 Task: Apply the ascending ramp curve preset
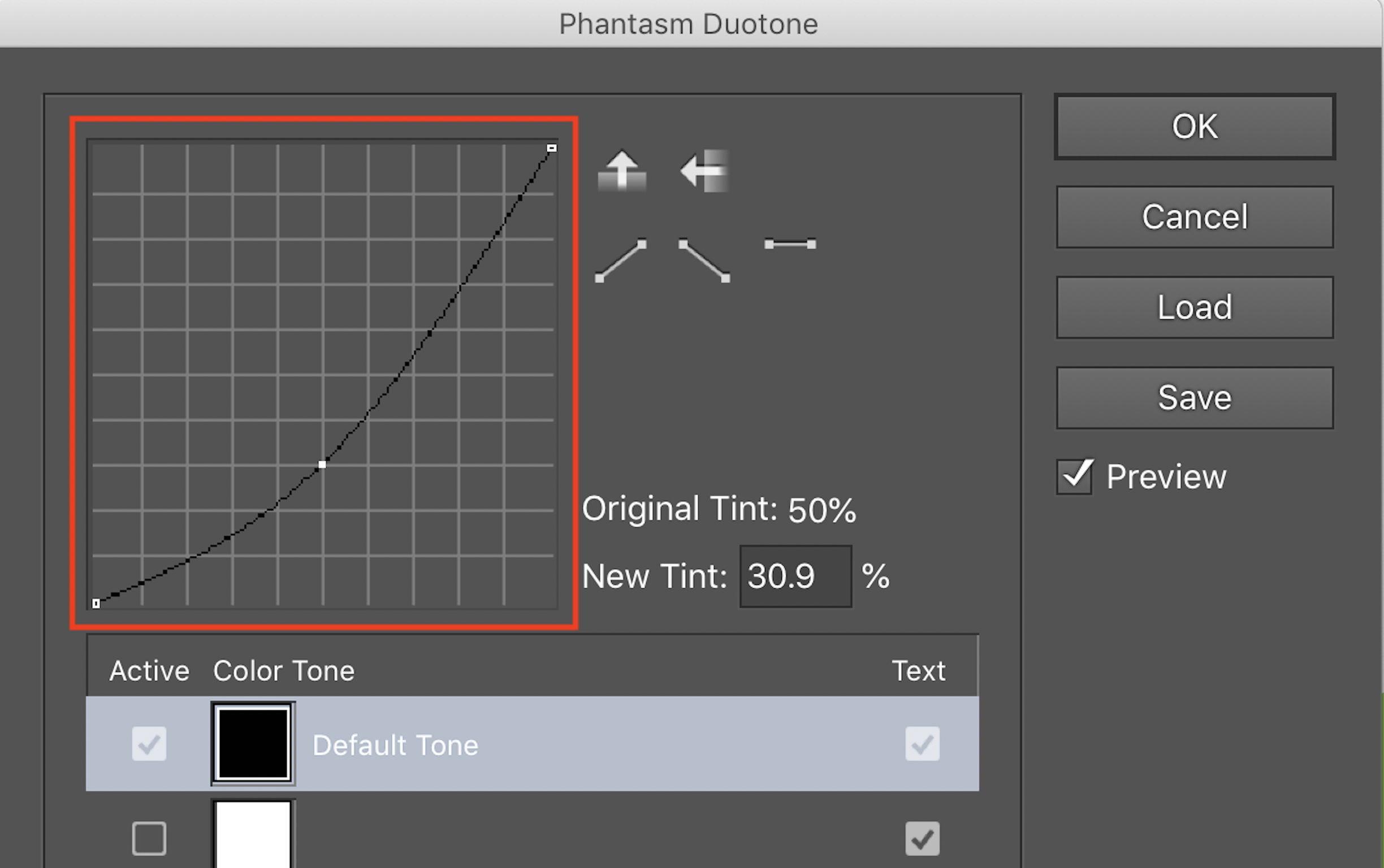(x=622, y=261)
